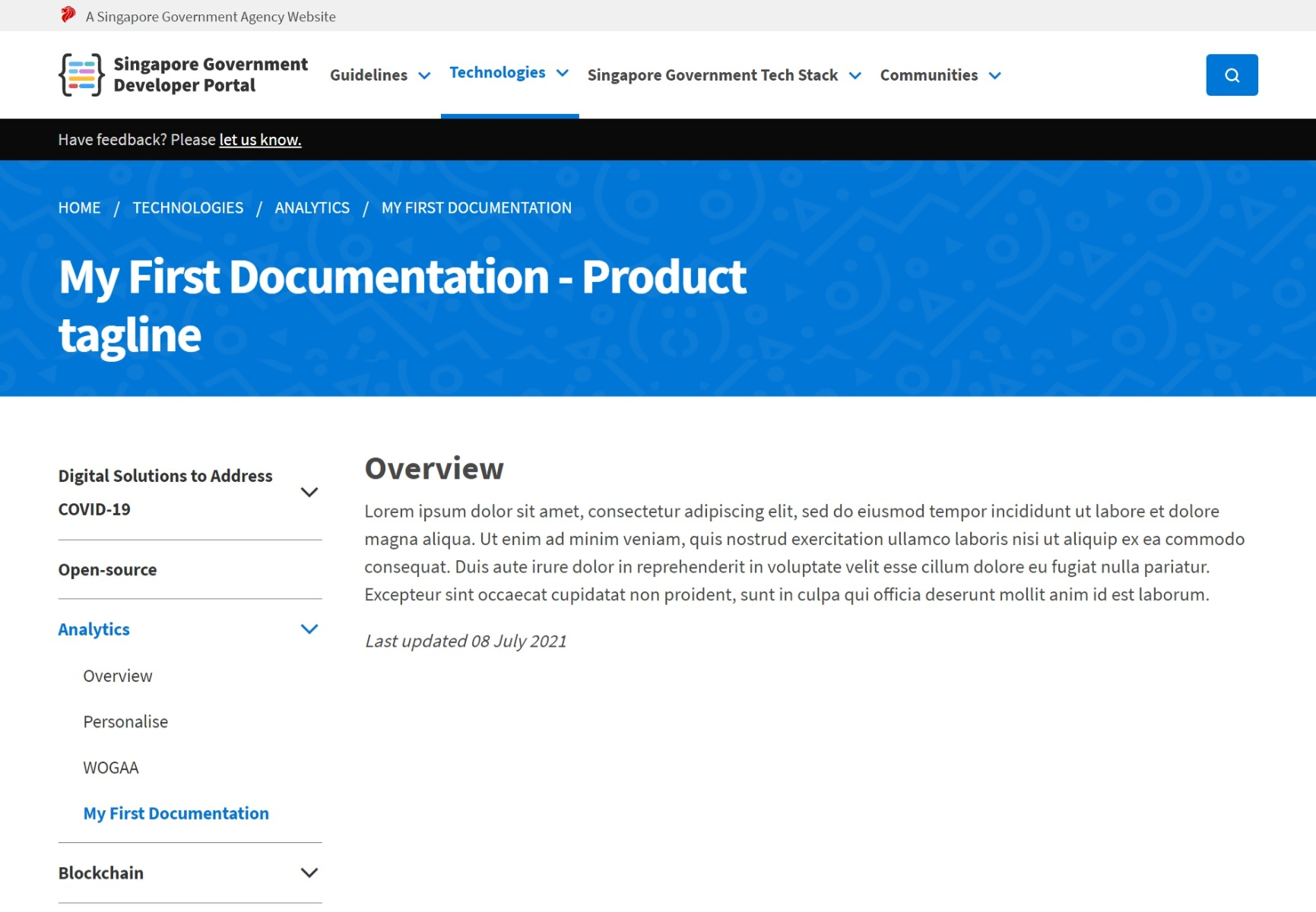This screenshot has height=912, width=1316.
Task: Expand the Blockchain chevron in sidebar
Action: tap(309, 872)
